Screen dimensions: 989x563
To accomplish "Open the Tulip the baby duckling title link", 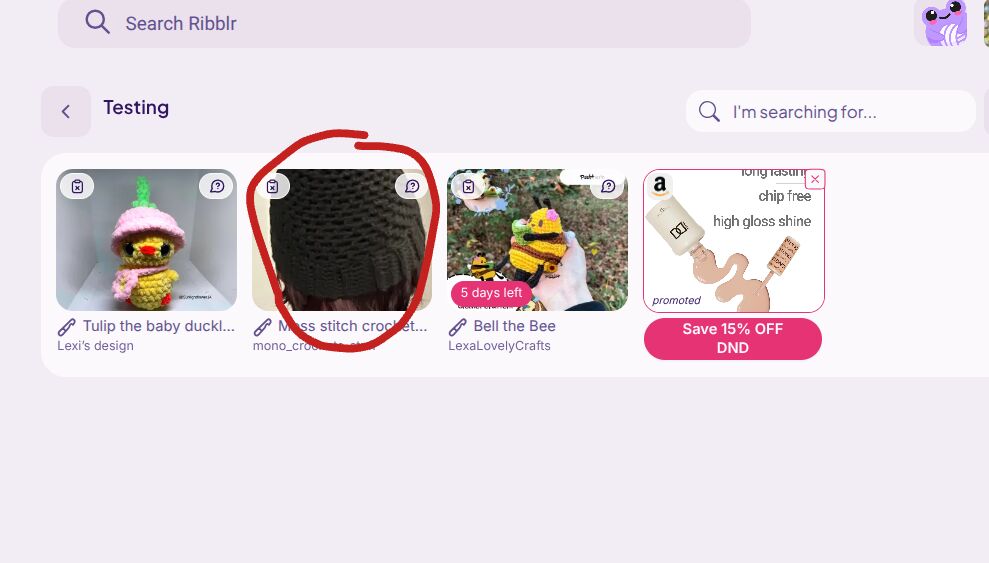I will pyautogui.click(x=158, y=326).
